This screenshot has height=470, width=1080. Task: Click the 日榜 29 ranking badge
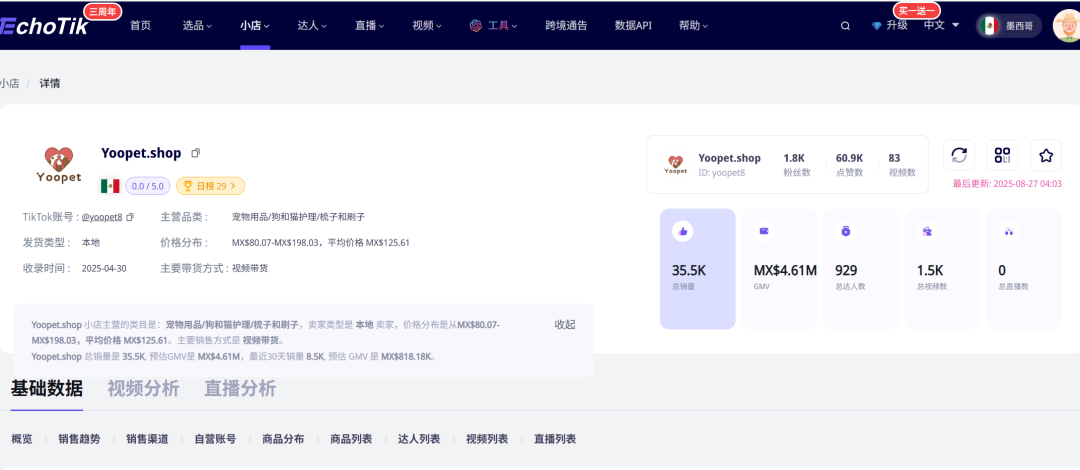coord(210,186)
